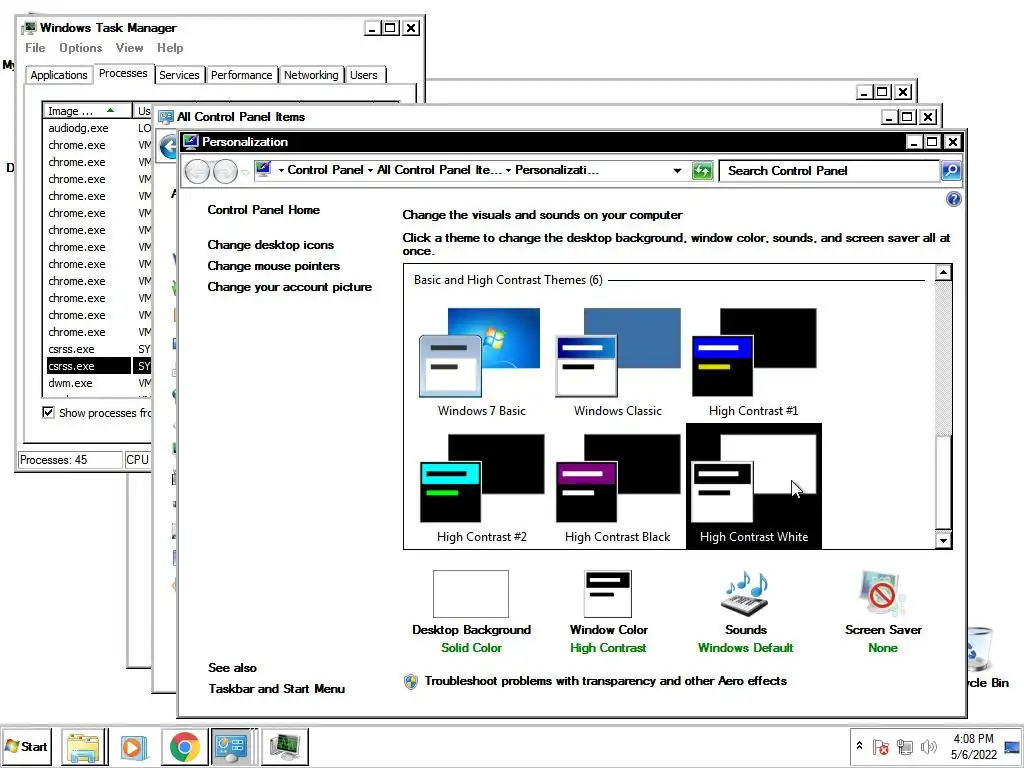Open Change desktop icons
Image resolution: width=1024 pixels, height=768 pixels.
point(270,245)
